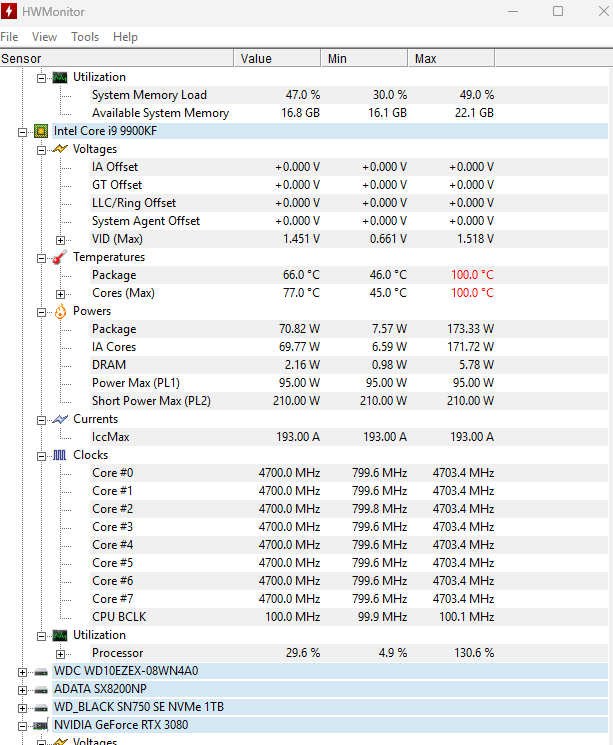Select the IA Cores power row
The width and height of the screenshot is (613, 745).
point(349,347)
